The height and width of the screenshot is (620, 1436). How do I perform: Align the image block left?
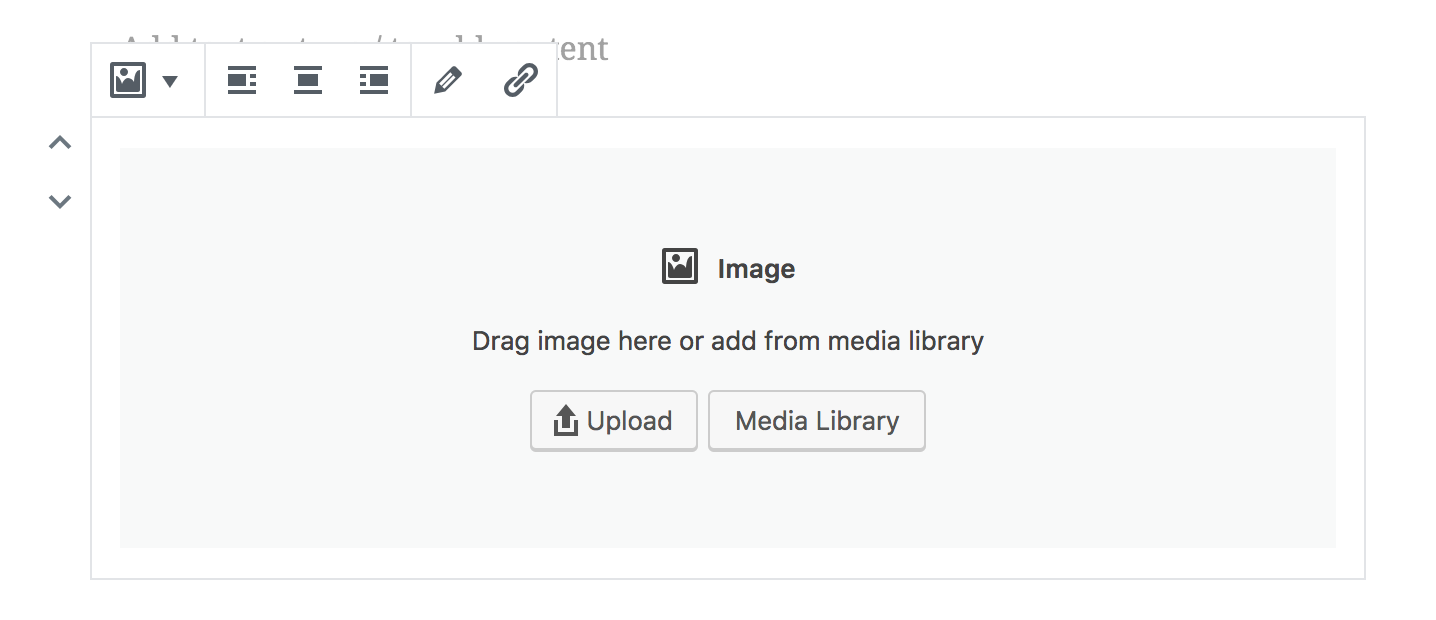coord(242,80)
